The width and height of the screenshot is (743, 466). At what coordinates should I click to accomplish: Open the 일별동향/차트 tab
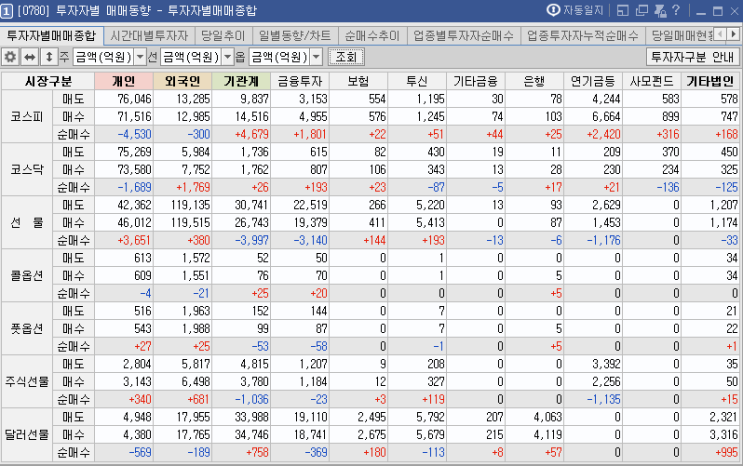[295, 36]
